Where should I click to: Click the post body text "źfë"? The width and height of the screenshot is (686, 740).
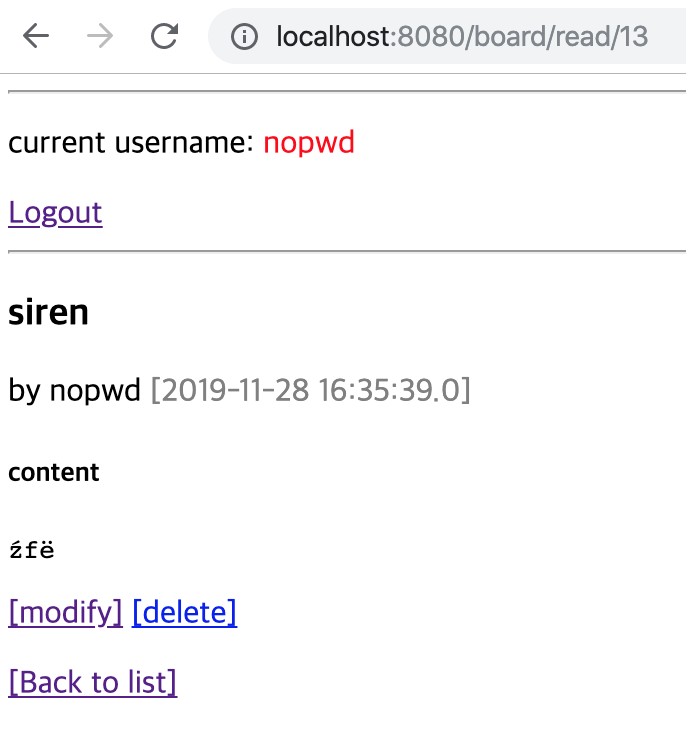[30, 549]
